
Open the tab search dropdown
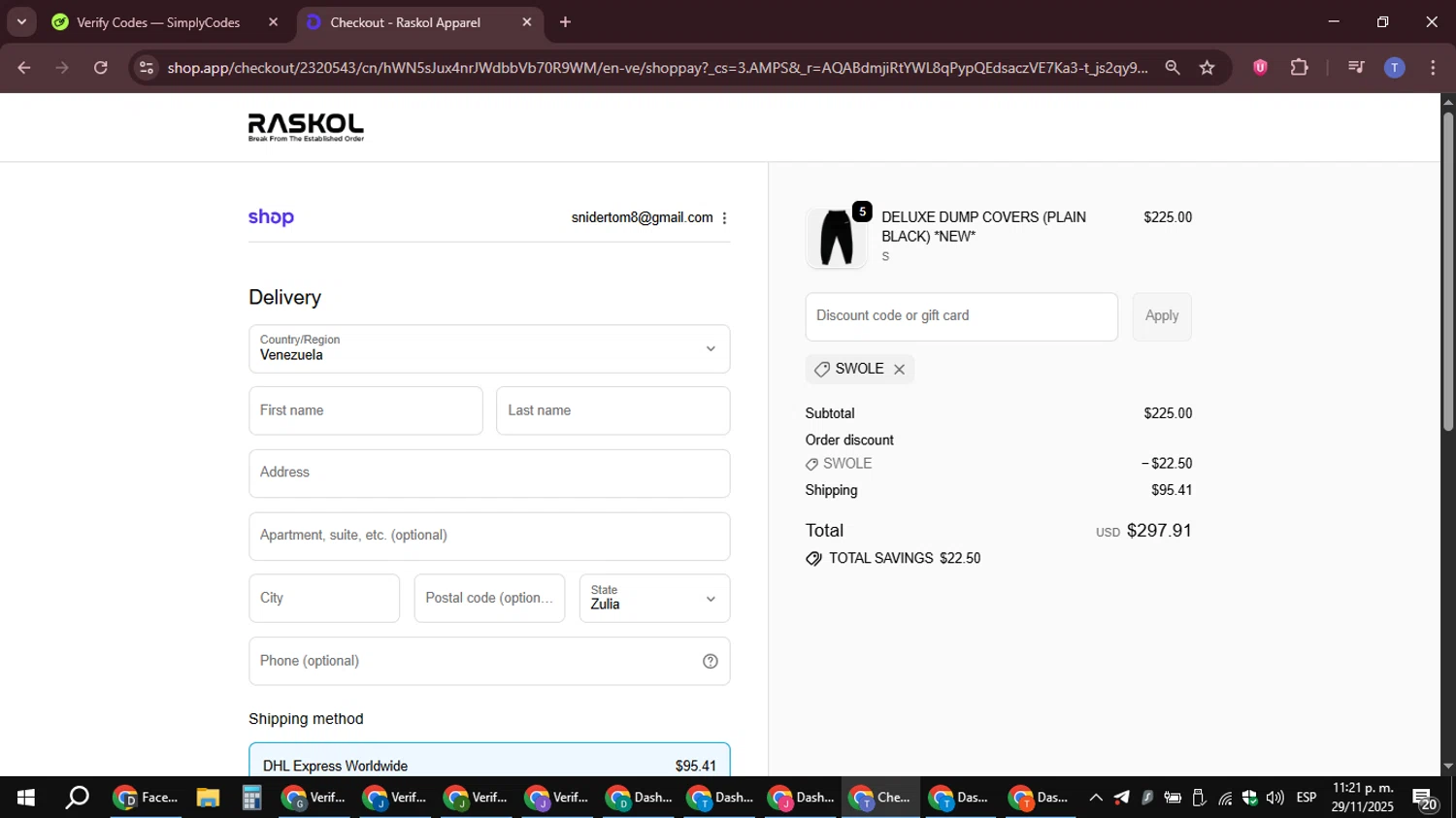click(x=21, y=22)
